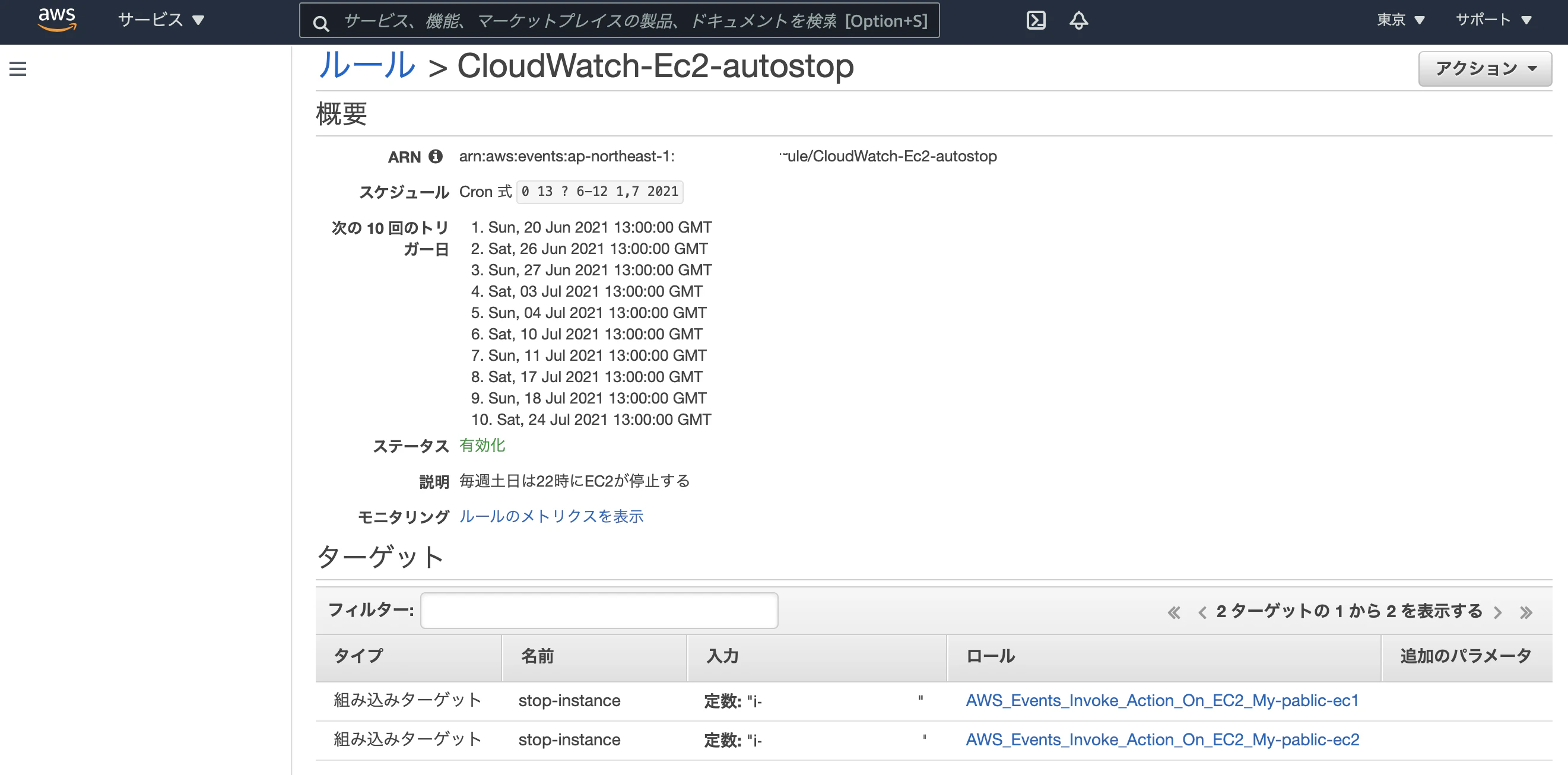This screenshot has width=1568, height=775.
Task: Open AWS CloudShell terminal icon
Action: pos(1036,20)
